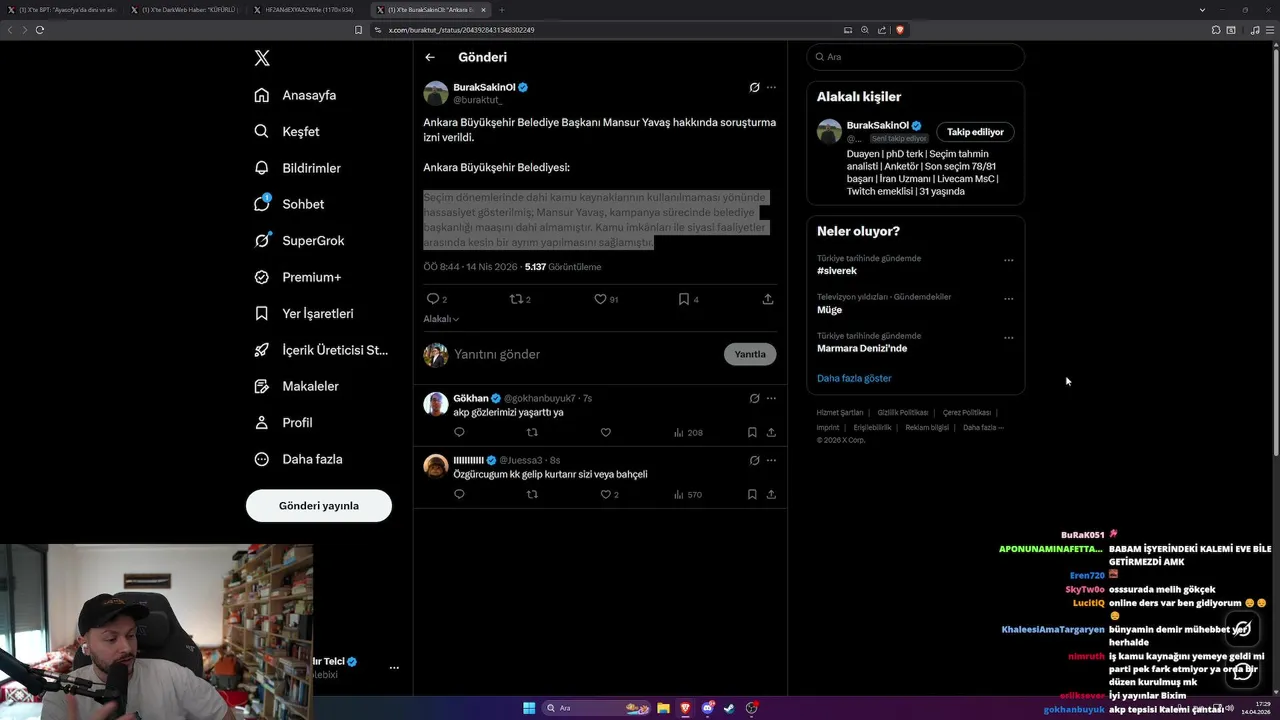
Task: Reply to @Juessa3's comment
Action: [459, 494]
